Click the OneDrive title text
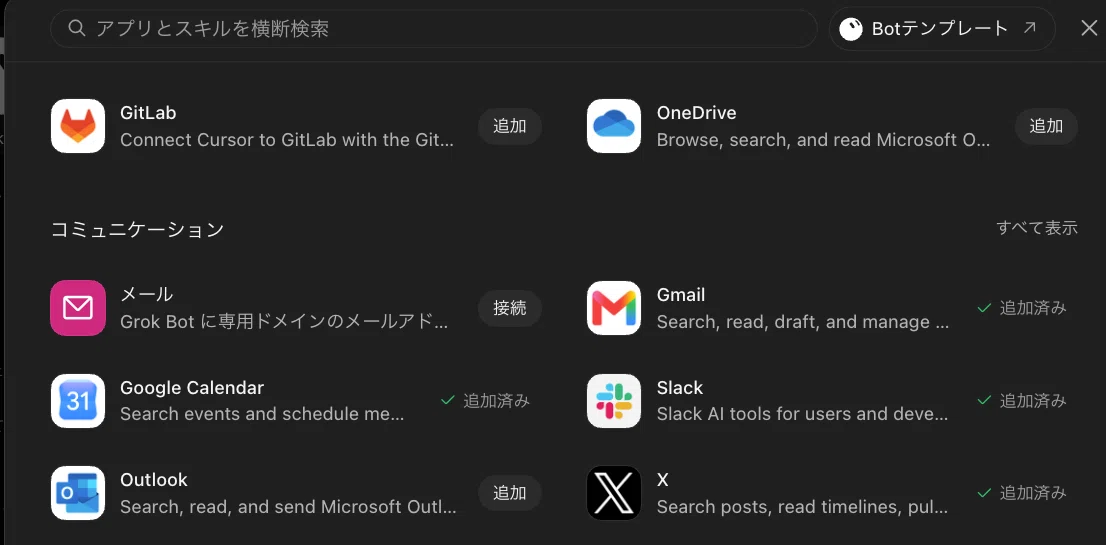 pos(696,113)
